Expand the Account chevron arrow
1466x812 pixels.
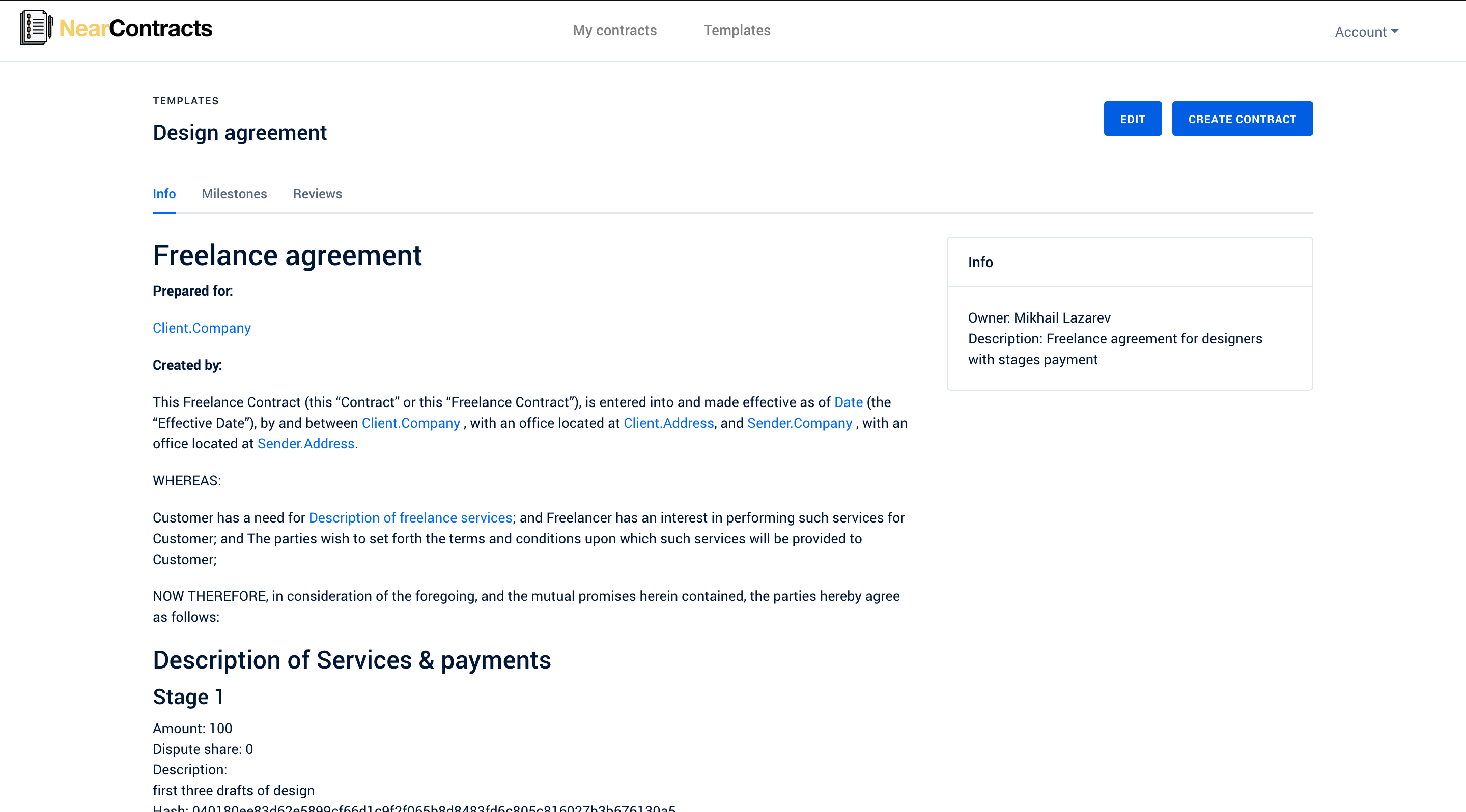coord(1394,31)
